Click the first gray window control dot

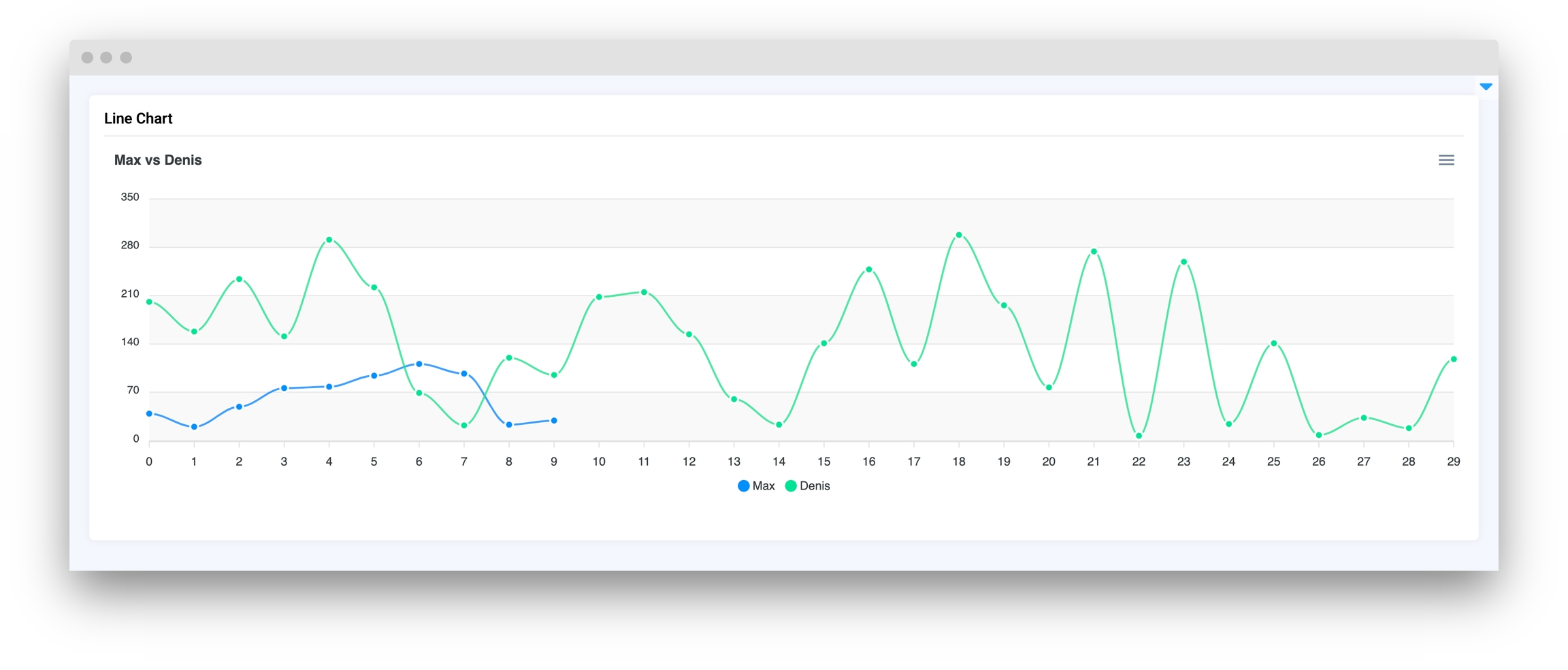click(x=87, y=57)
